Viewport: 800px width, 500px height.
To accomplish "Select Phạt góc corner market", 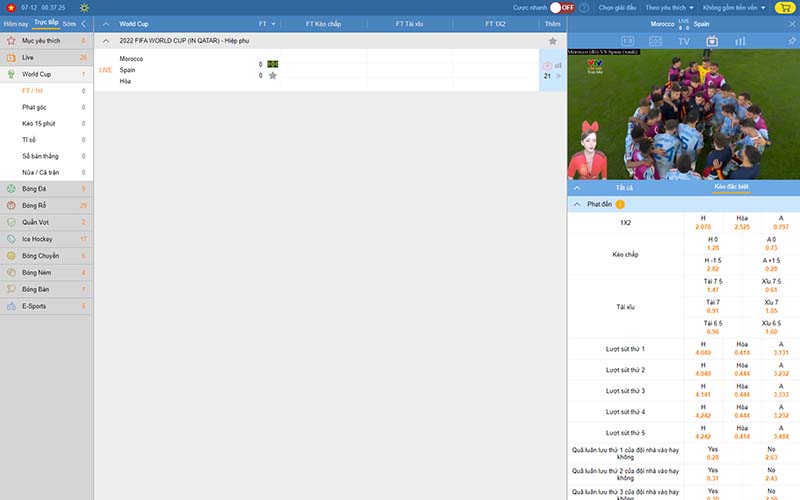I will (34, 107).
